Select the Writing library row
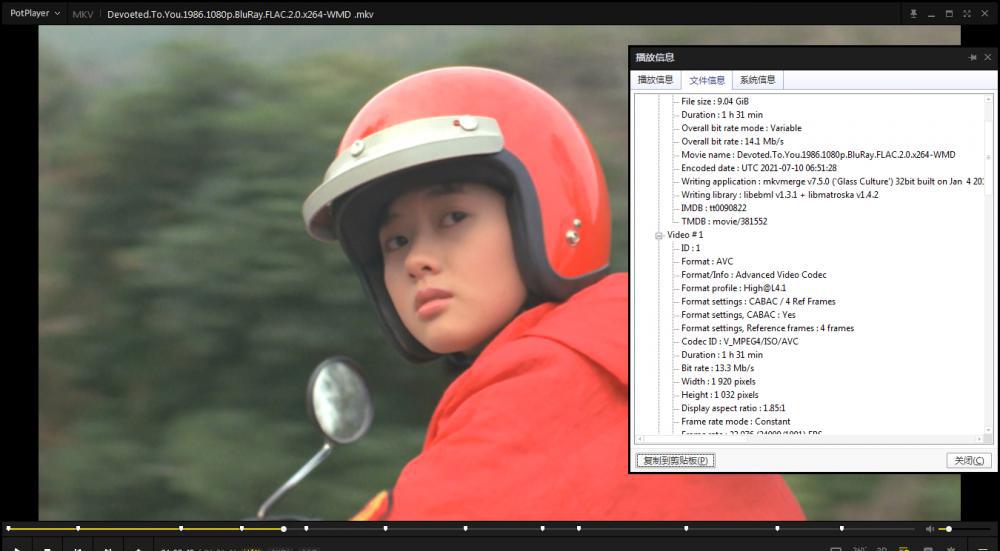This screenshot has width=1000, height=551. coord(779,195)
